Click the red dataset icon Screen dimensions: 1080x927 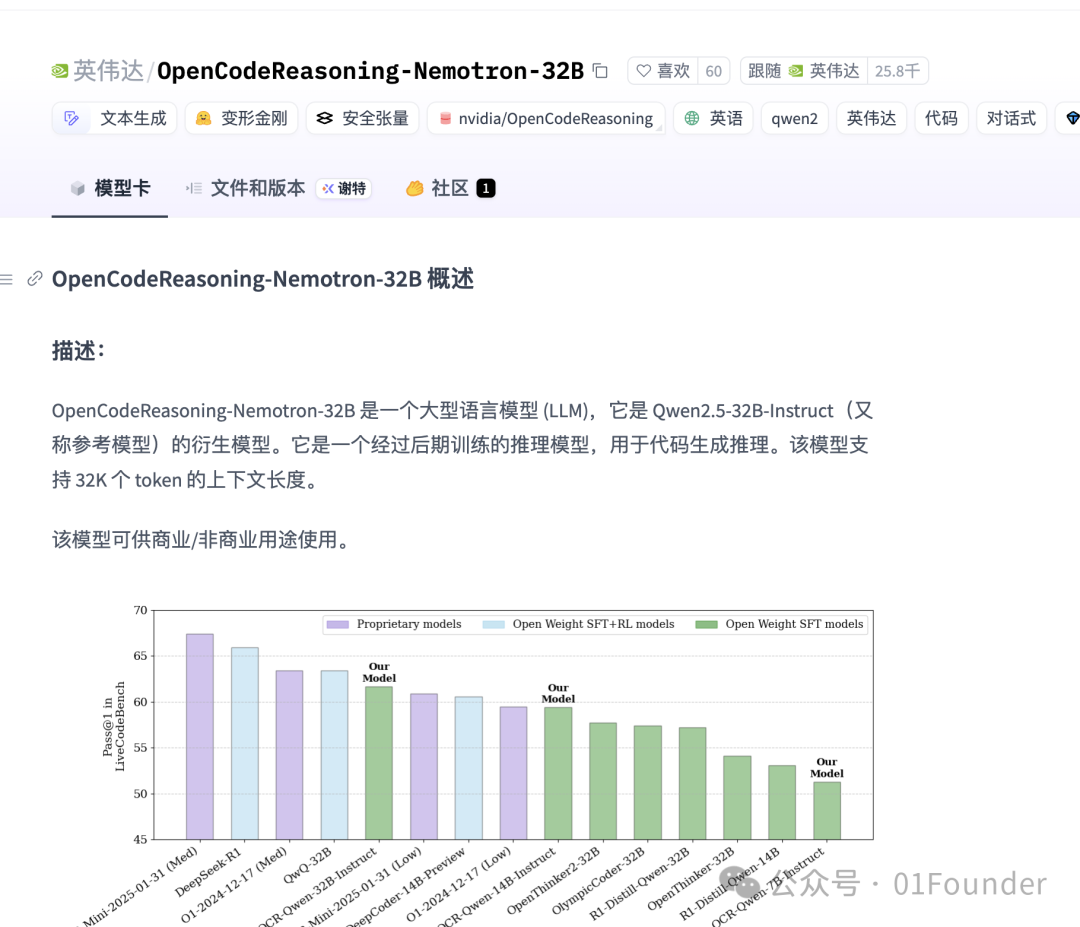pyautogui.click(x=446, y=118)
